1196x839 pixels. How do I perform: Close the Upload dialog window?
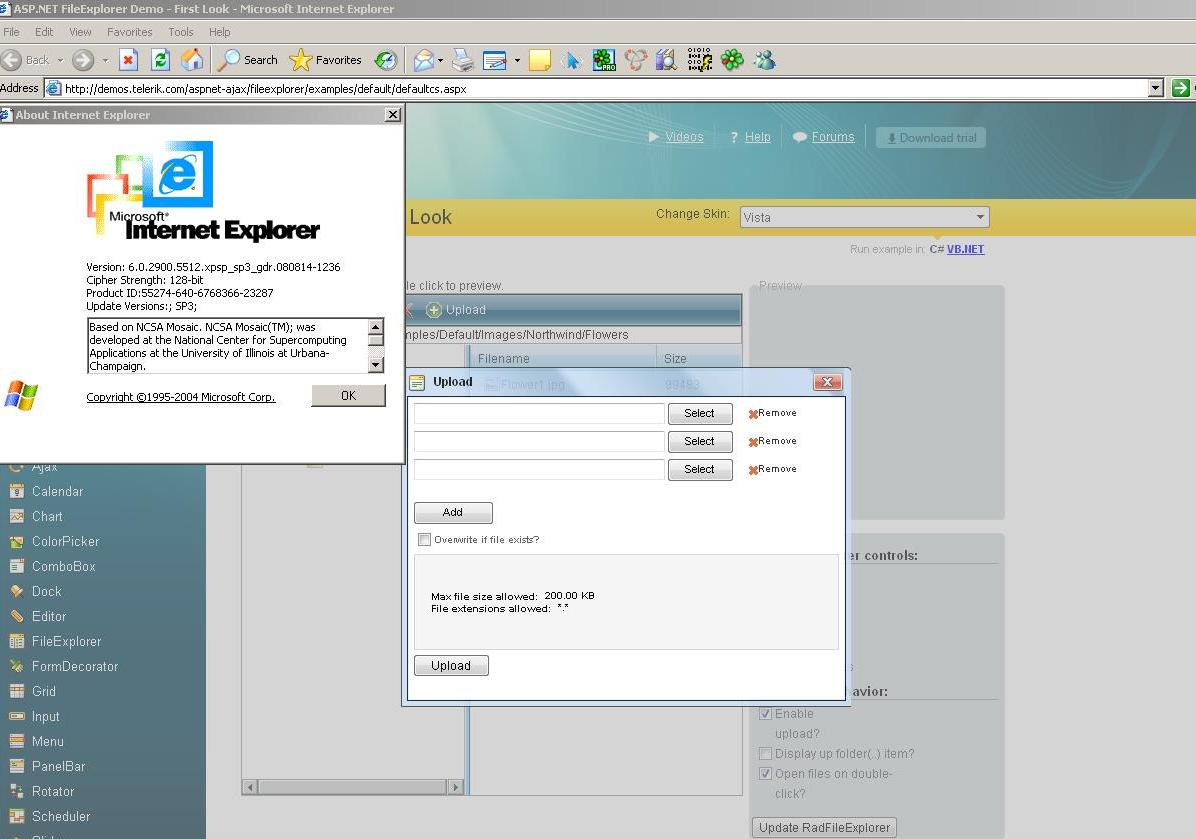tap(828, 382)
